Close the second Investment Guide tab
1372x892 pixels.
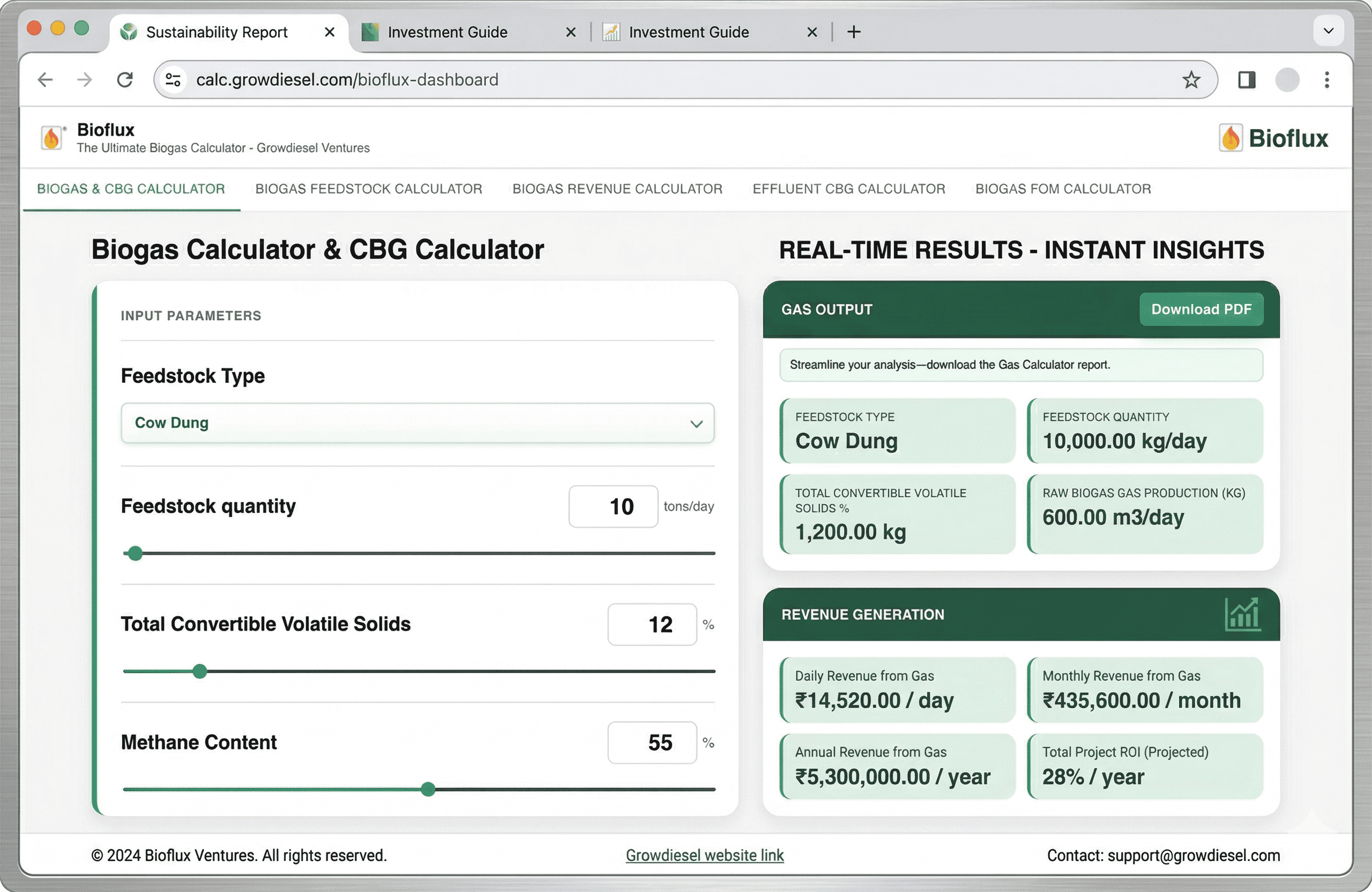point(811,32)
